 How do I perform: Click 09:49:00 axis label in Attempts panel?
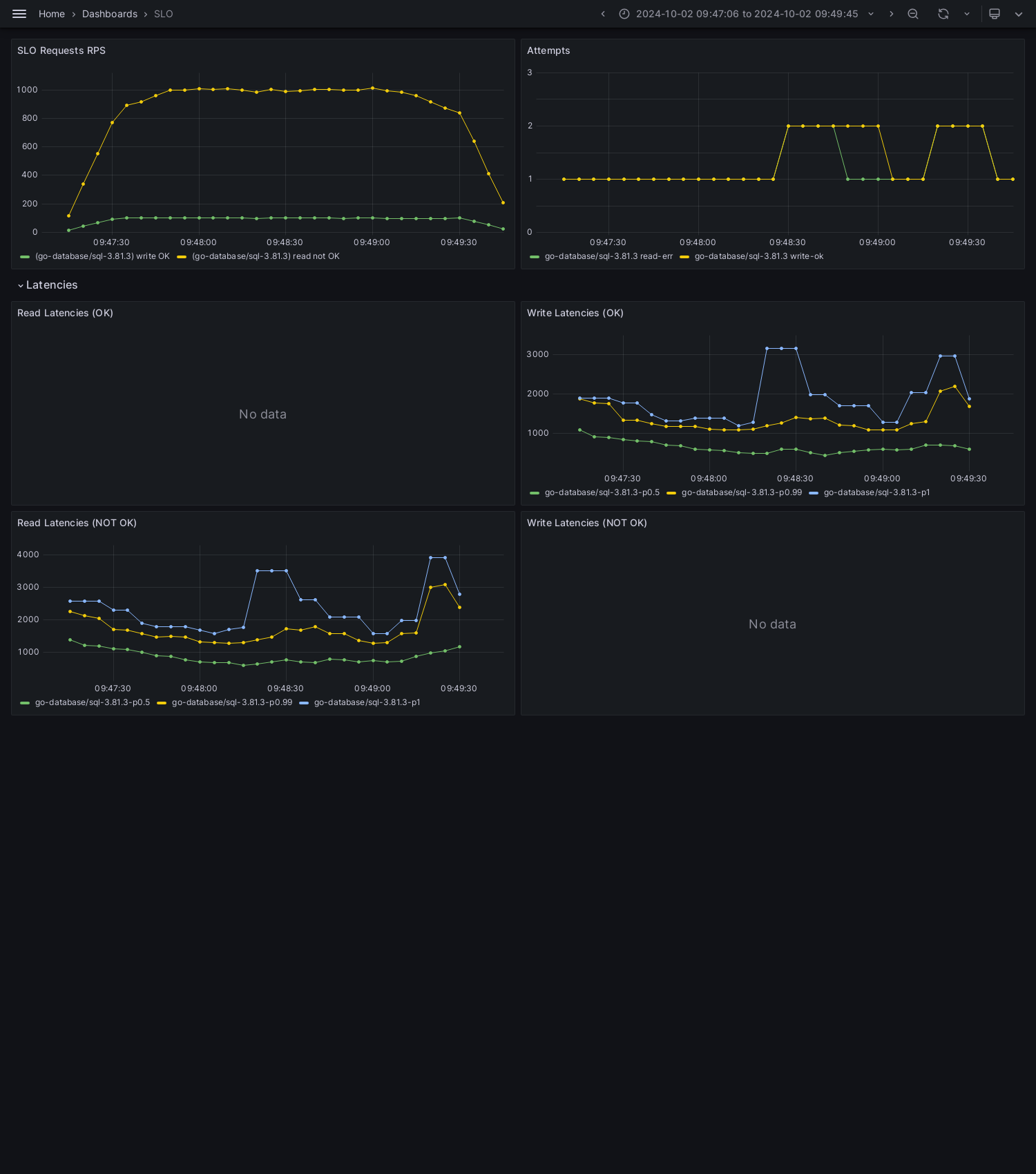(x=877, y=242)
